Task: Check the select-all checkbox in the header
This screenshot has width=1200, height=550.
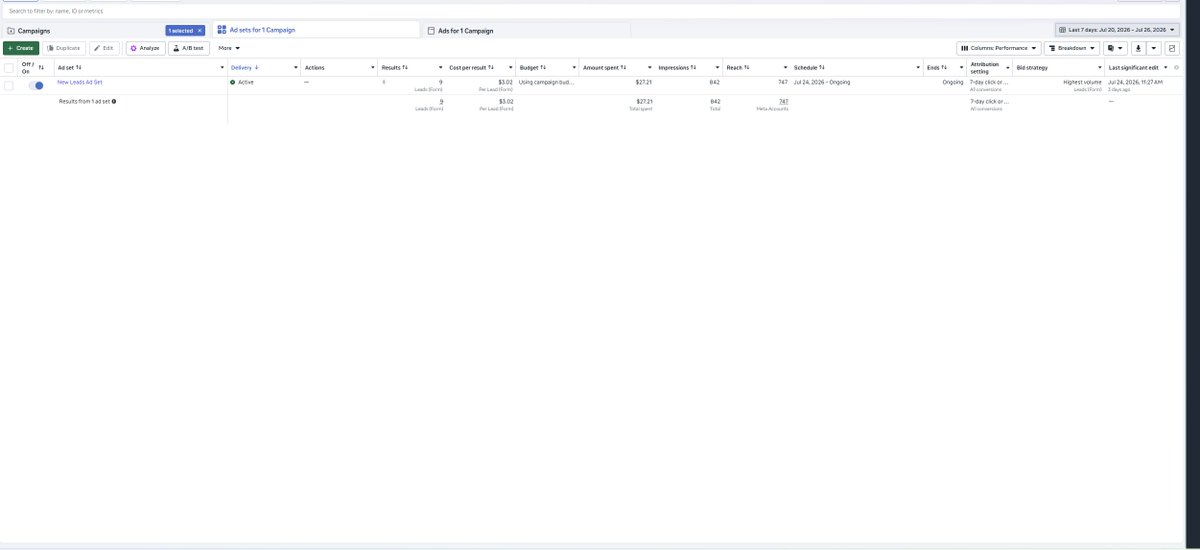Action: click(8, 67)
